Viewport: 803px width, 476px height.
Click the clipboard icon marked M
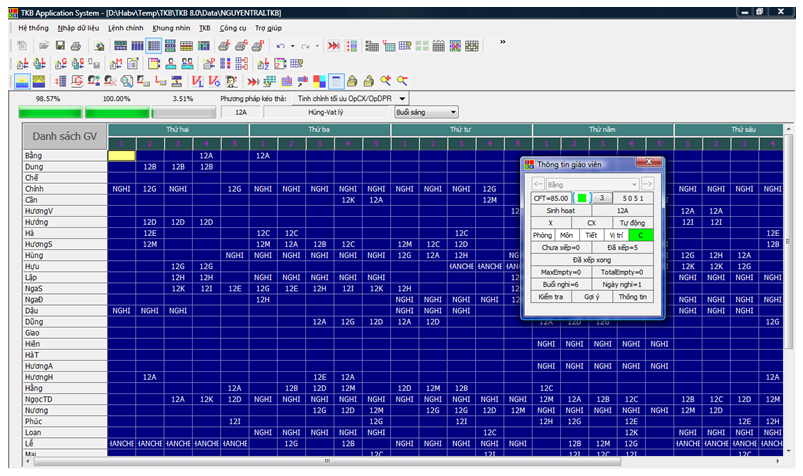point(116,64)
